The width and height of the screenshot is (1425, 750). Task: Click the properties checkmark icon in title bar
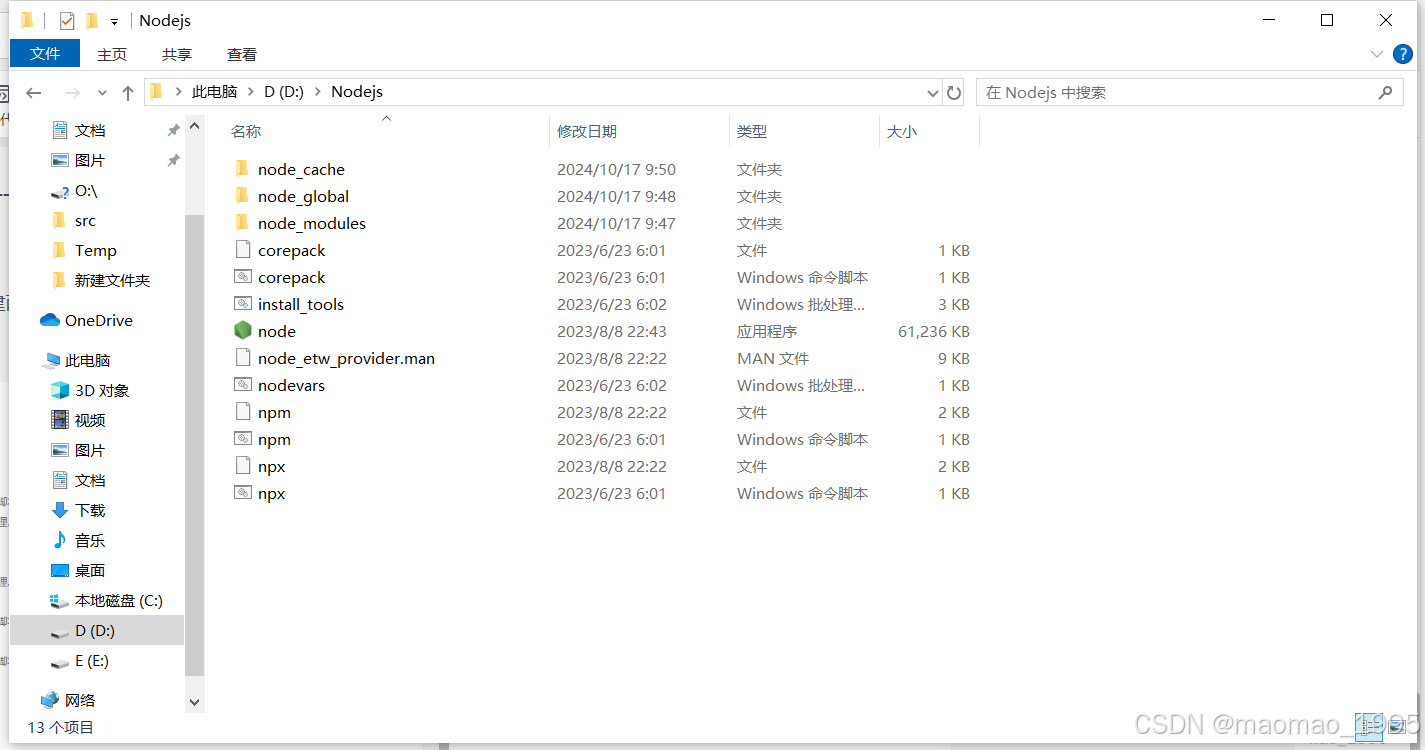67,20
